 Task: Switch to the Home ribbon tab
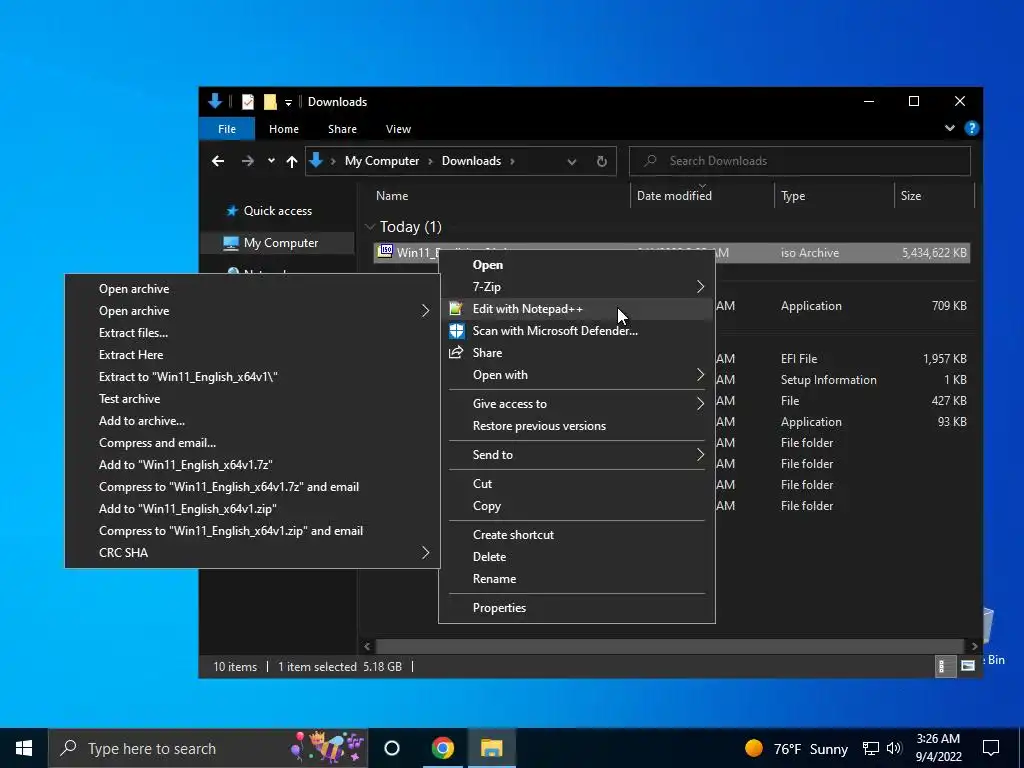[x=283, y=129]
